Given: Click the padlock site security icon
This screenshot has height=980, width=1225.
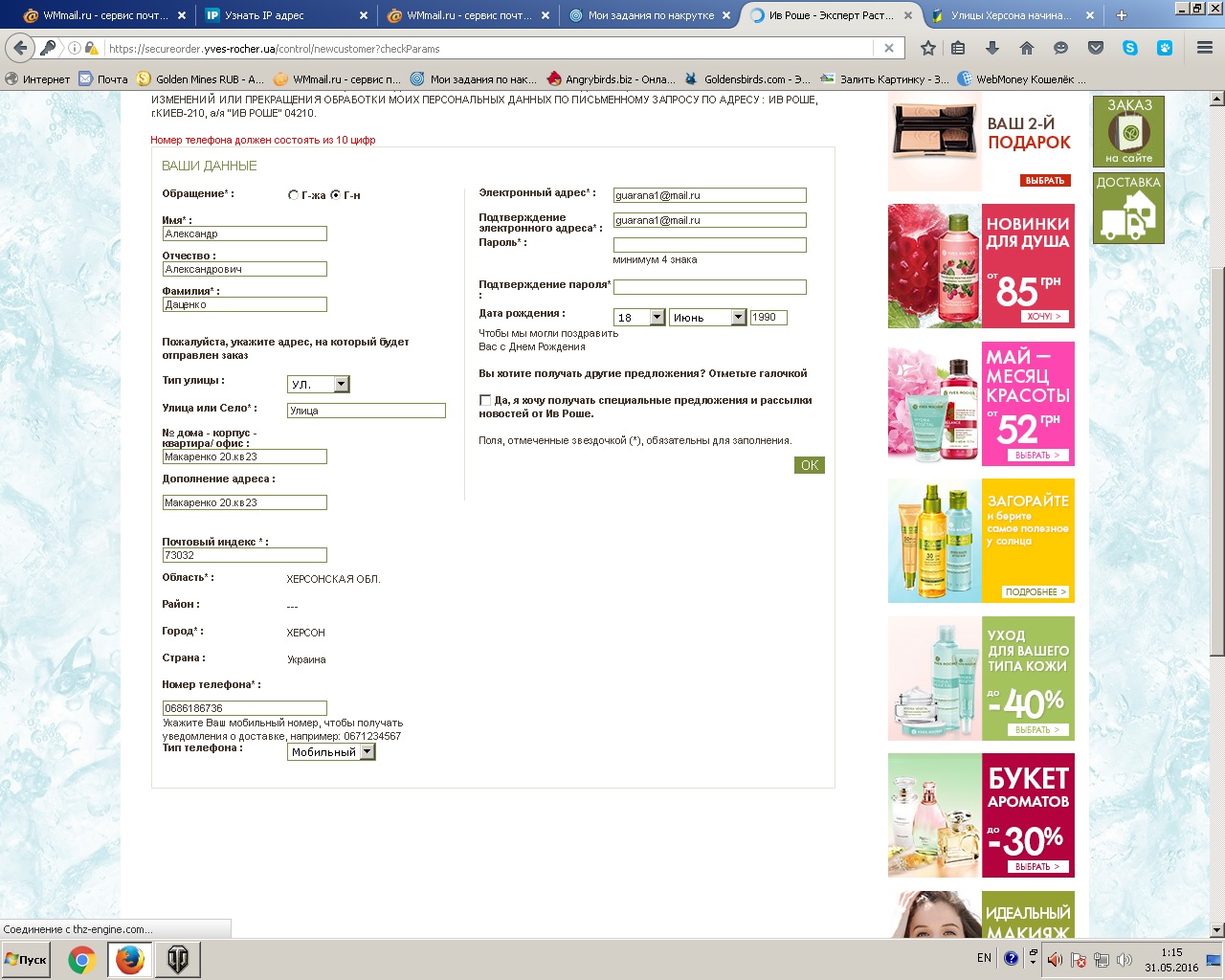Looking at the screenshot, I should click(x=91, y=48).
